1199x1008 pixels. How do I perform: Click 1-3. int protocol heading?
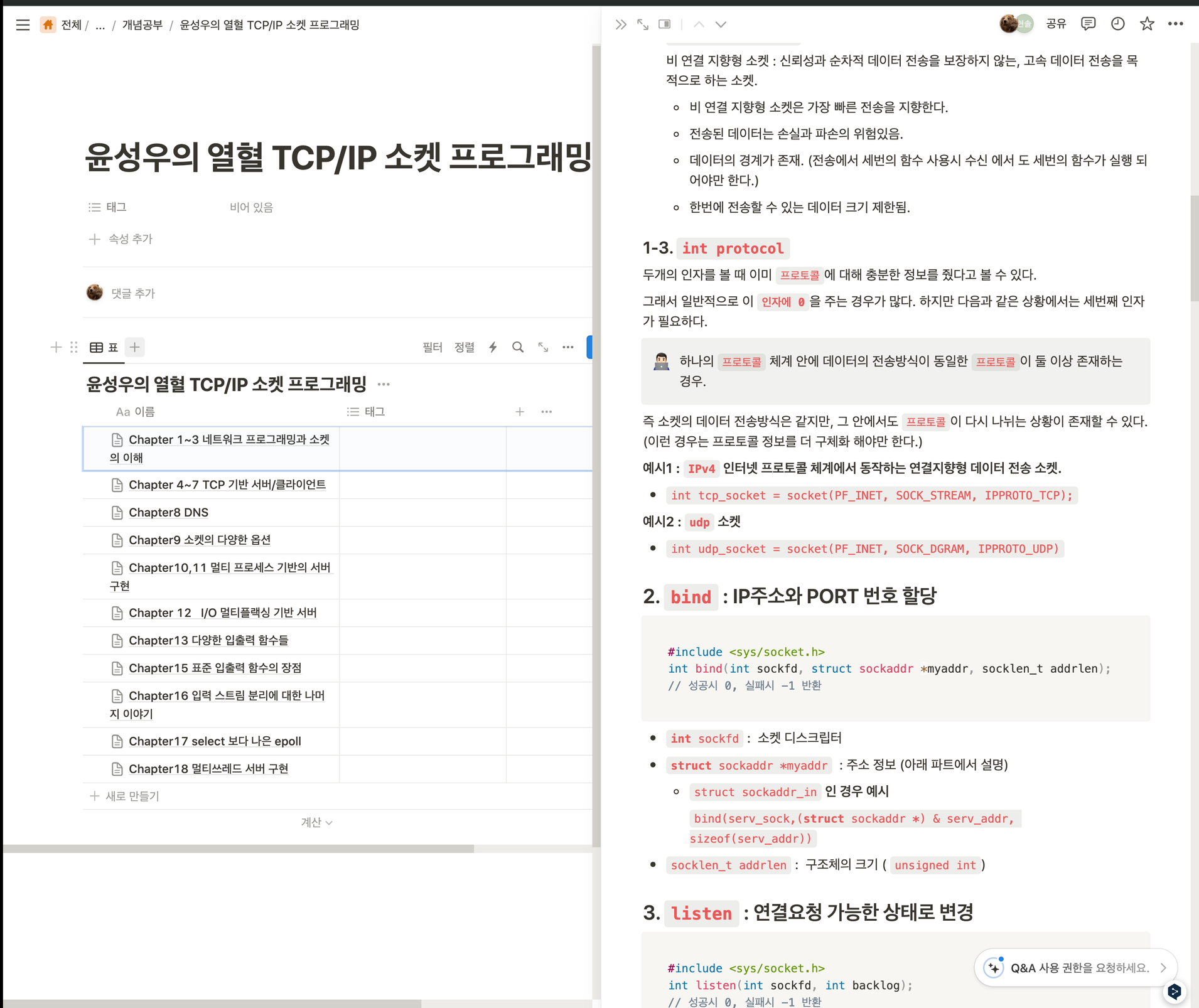(716, 249)
